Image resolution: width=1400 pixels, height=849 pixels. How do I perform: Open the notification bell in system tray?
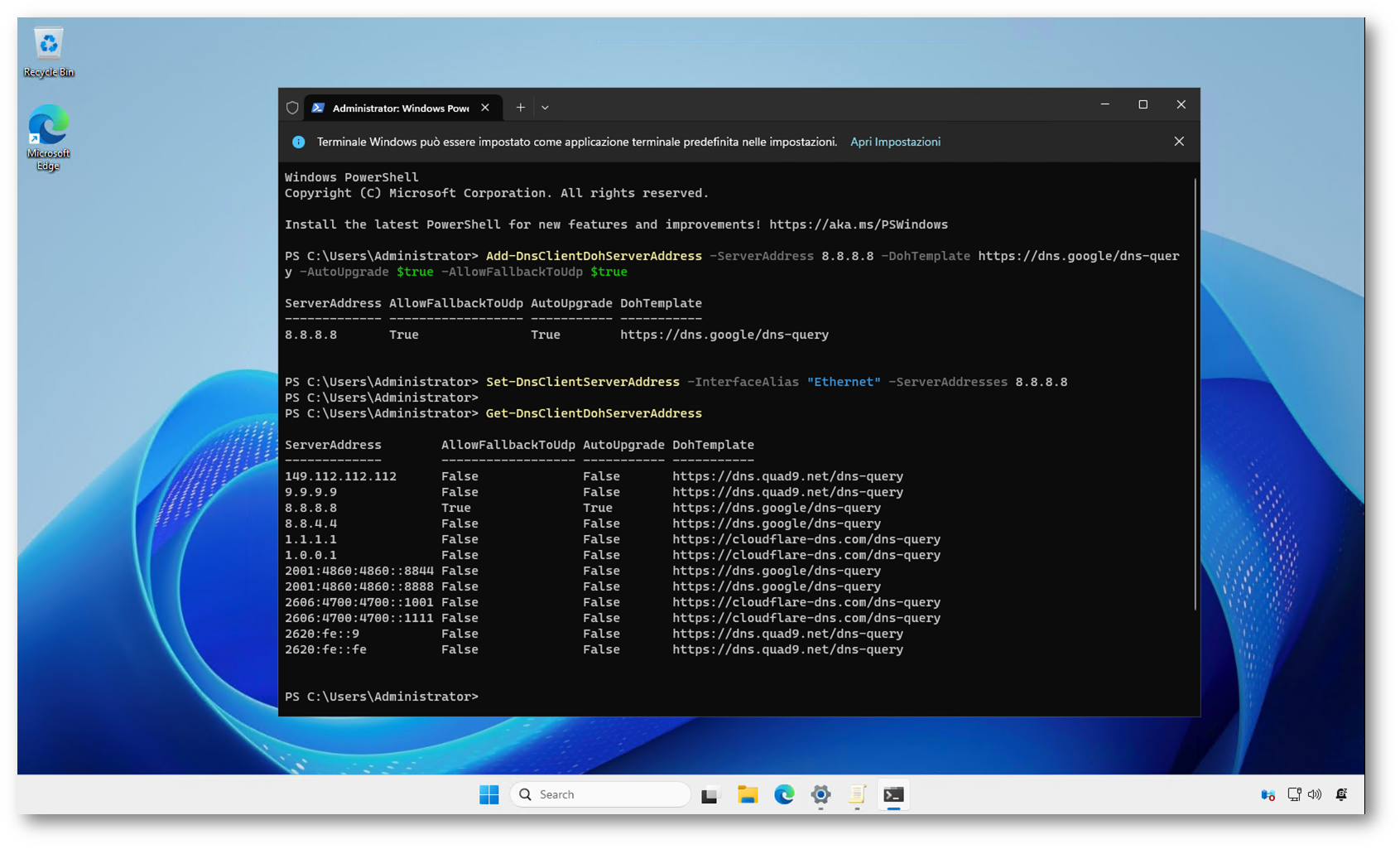(x=1341, y=795)
